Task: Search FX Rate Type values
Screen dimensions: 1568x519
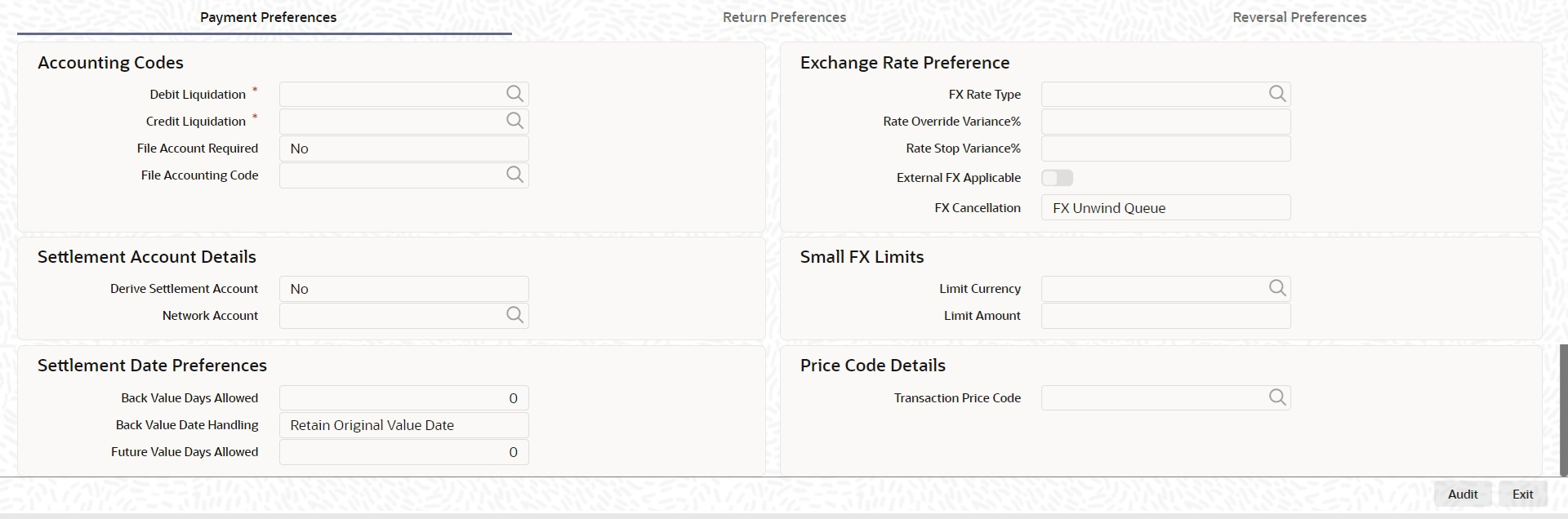Action: pyautogui.click(x=1277, y=94)
